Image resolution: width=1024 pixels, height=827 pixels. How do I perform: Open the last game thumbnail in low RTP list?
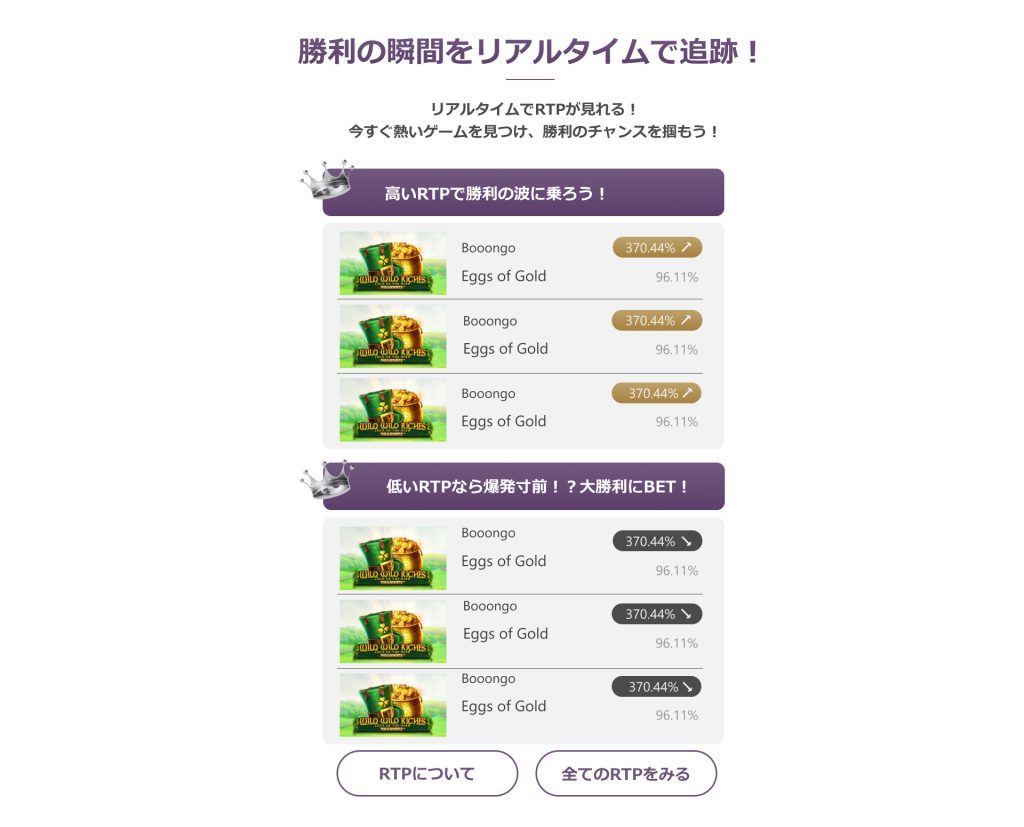point(393,705)
